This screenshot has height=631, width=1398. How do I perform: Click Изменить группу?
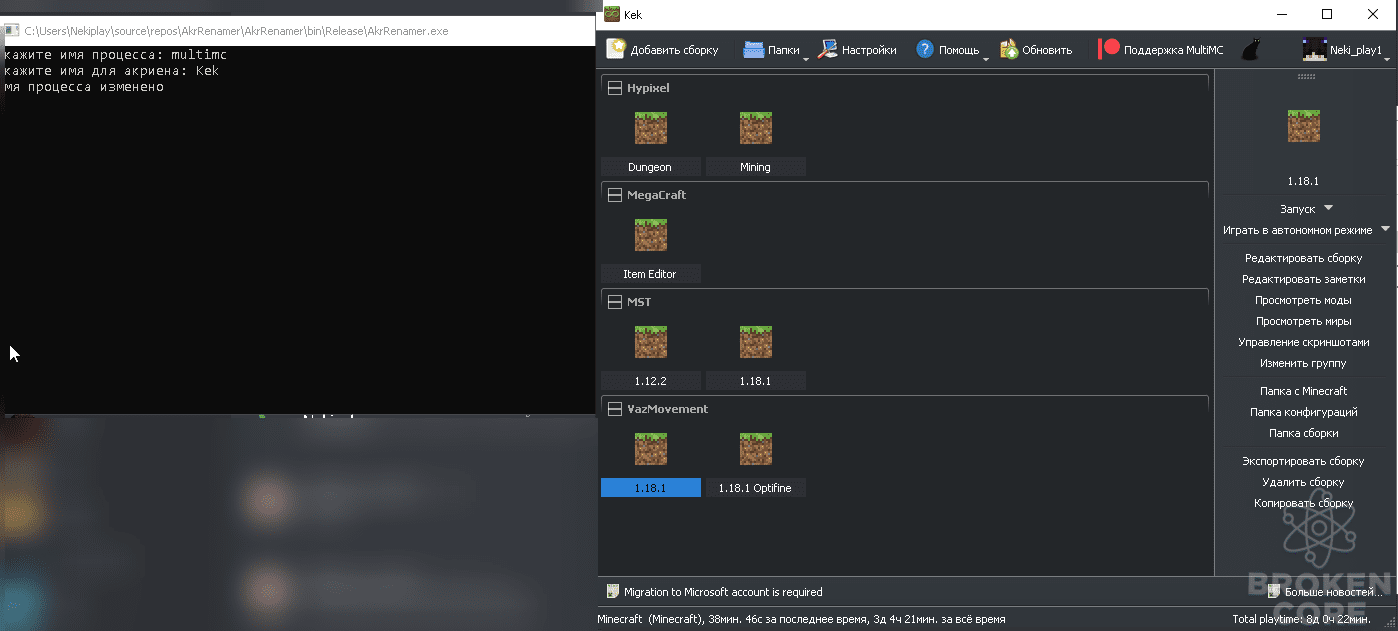pos(1303,363)
